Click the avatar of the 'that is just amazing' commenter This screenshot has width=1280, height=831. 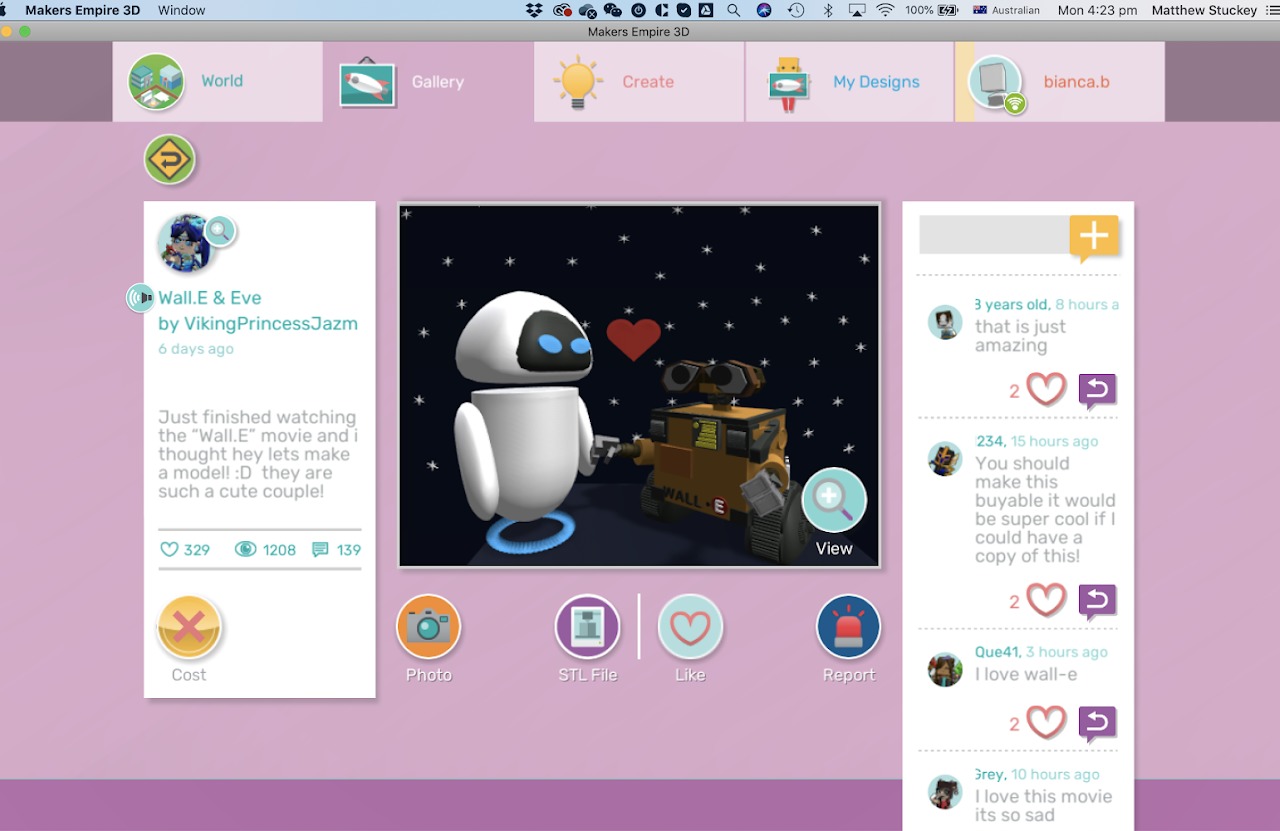click(x=945, y=322)
